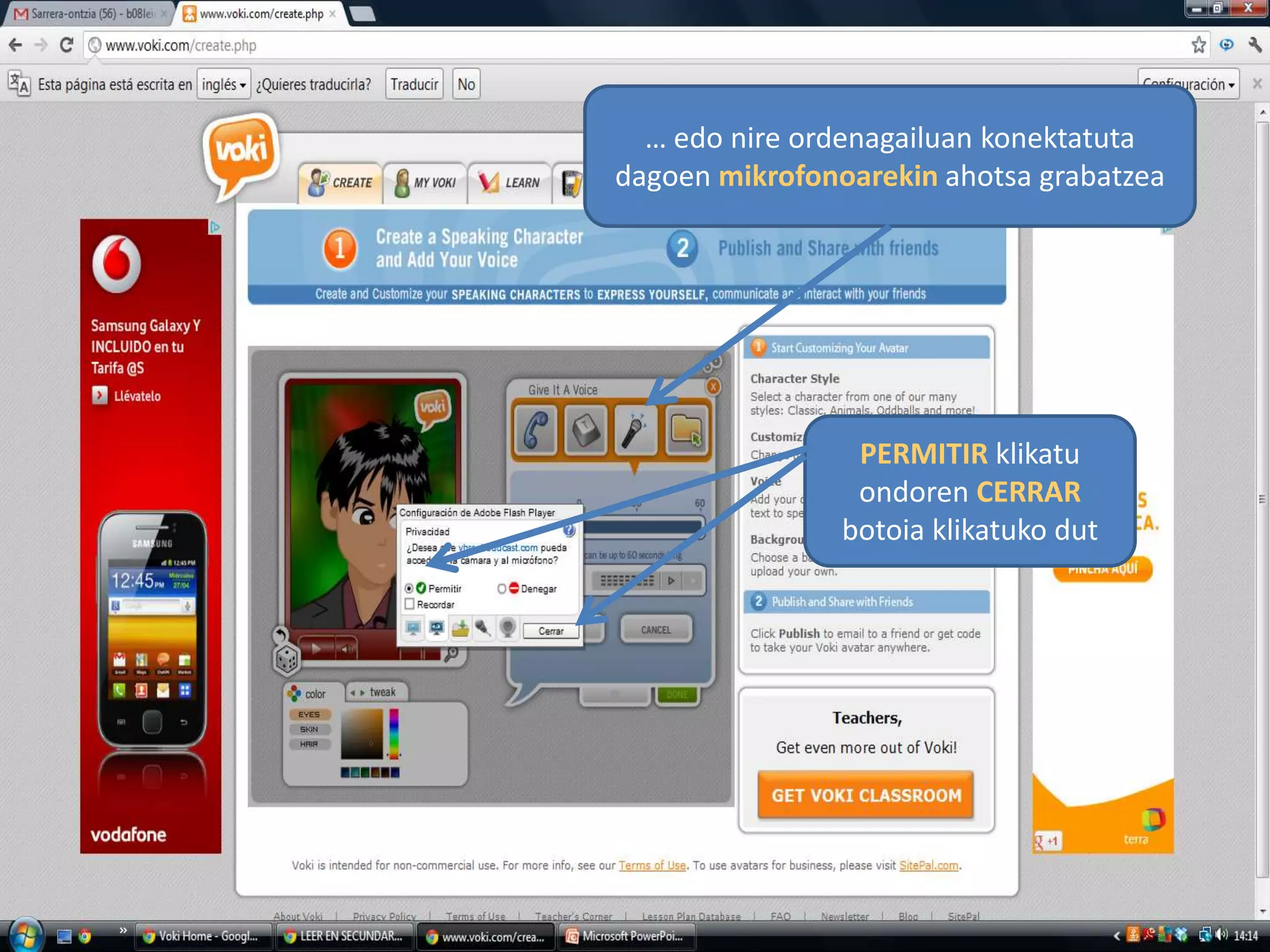The height and width of the screenshot is (952, 1270).
Task: Open Flash microphone settings tab icon
Action: coord(483,629)
